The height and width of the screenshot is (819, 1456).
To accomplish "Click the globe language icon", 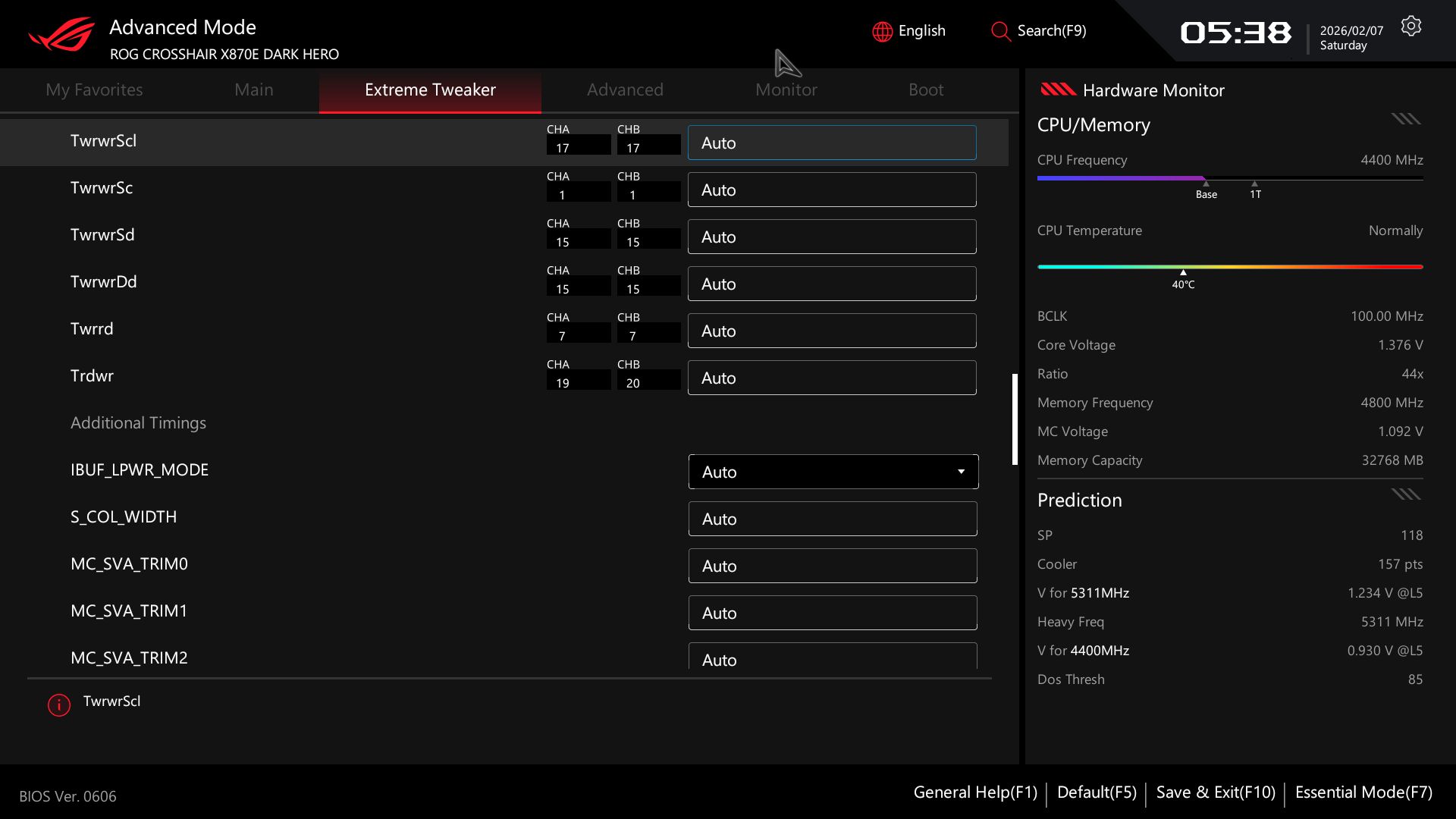I will (x=882, y=31).
